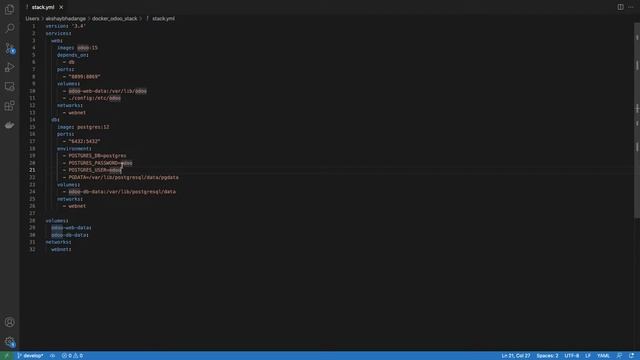Image resolution: width=640 pixels, height=360 pixels.
Task: Click docker_odoo_stack in the breadcrumb
Action: [x=114, y=19]
